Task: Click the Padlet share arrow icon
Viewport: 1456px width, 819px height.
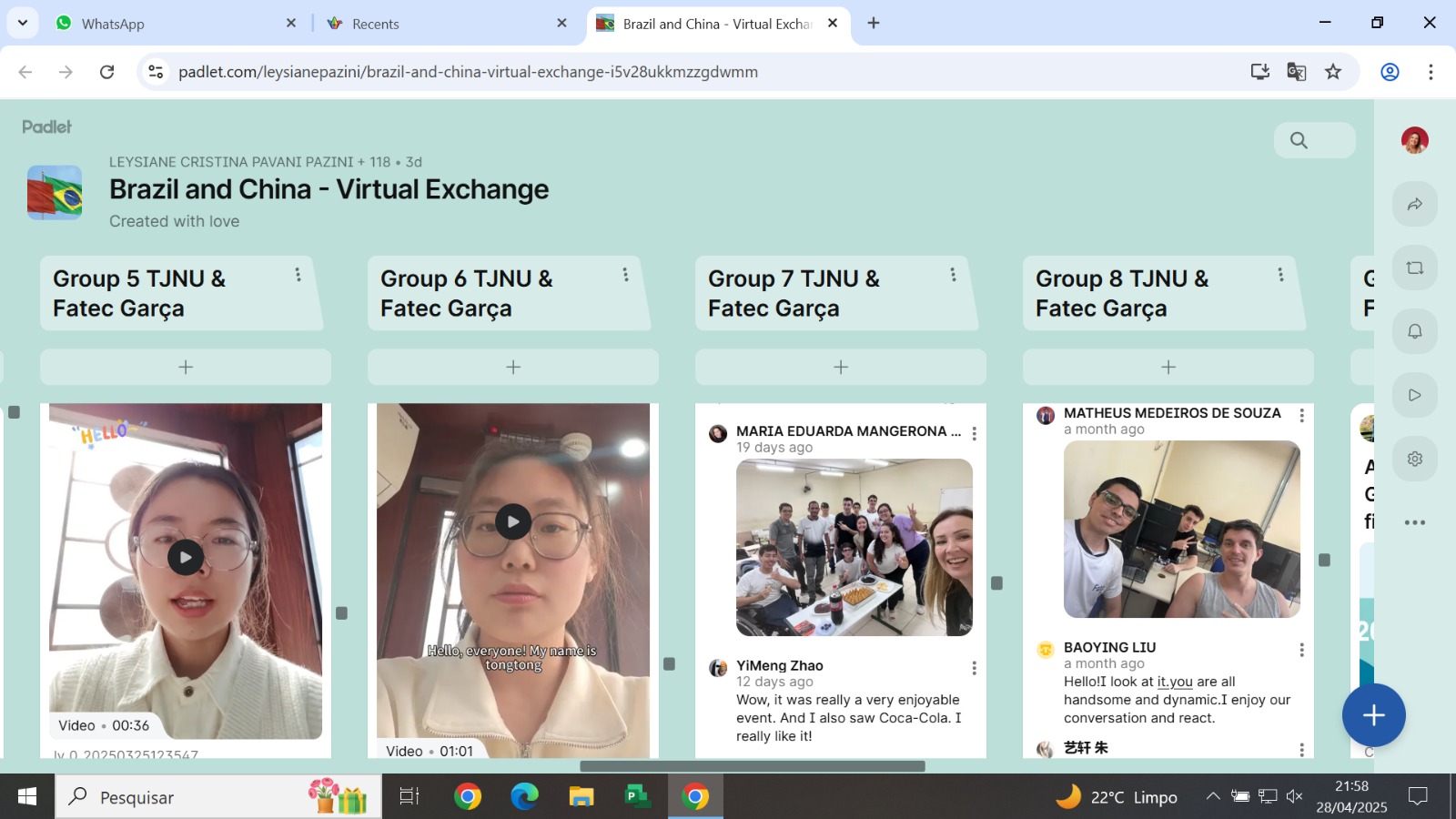Action: point(1414,204)
